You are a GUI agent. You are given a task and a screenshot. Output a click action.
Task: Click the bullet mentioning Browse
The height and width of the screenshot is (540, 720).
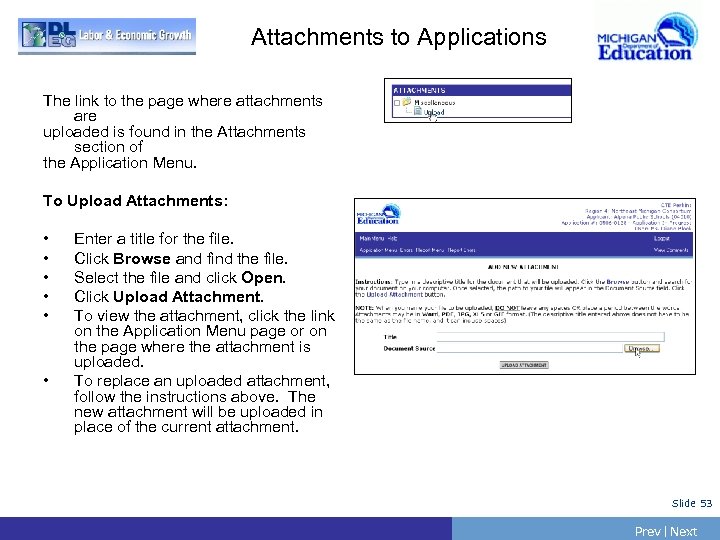181,259
